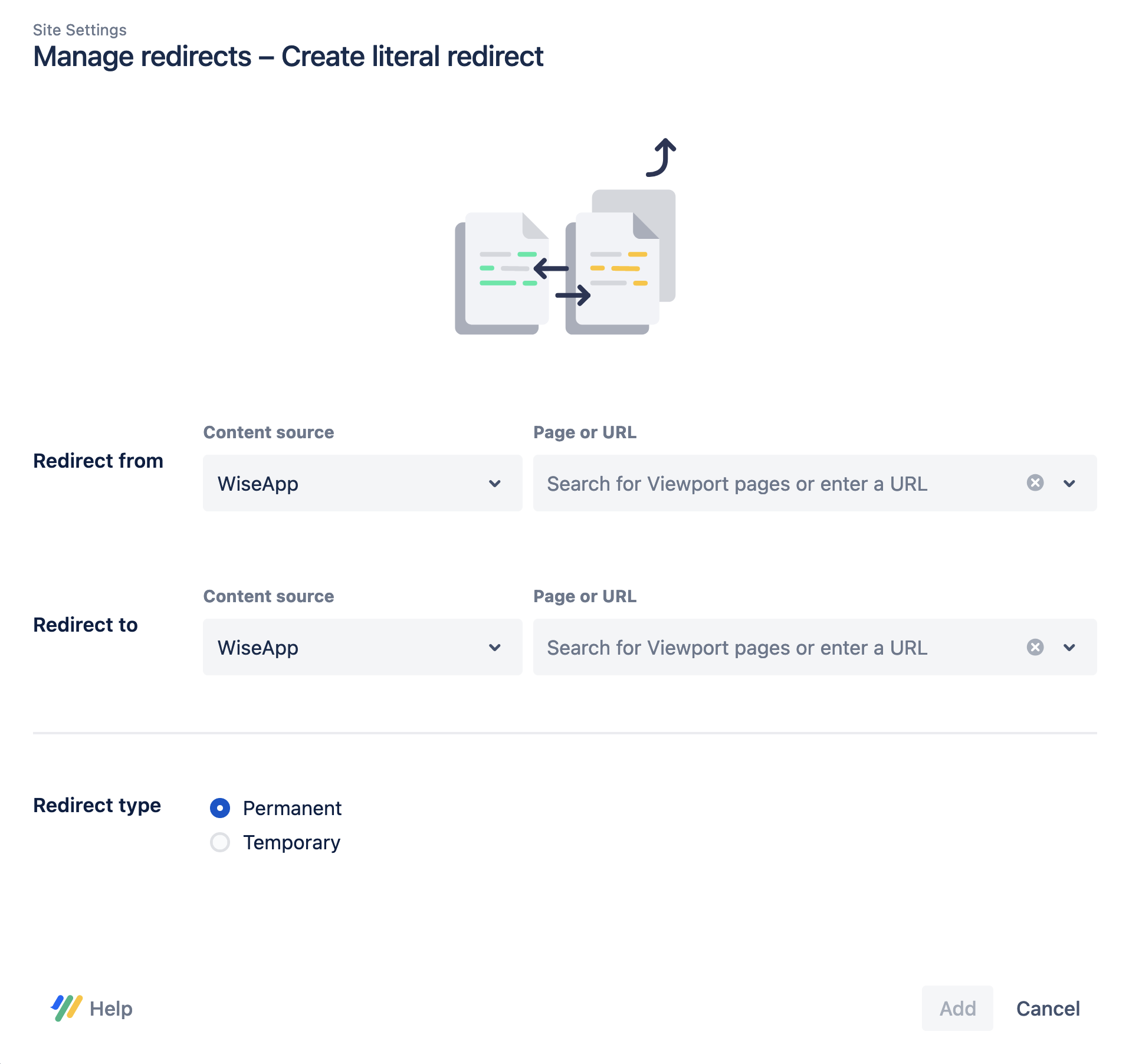Image resolution: width=1129 pixels, height=1064 pixels.
Task: Click the colorful striped logo beside Help
Action: 66,1008
